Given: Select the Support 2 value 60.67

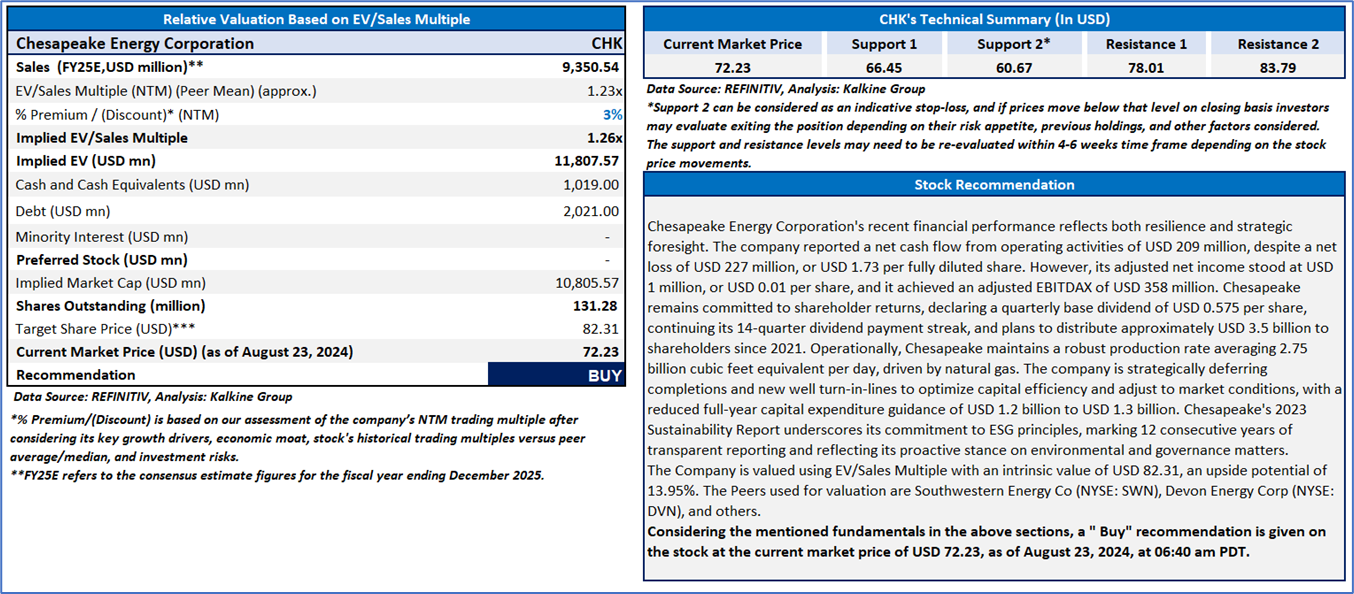Looking at the screenshot, I should coord(1011,65).
